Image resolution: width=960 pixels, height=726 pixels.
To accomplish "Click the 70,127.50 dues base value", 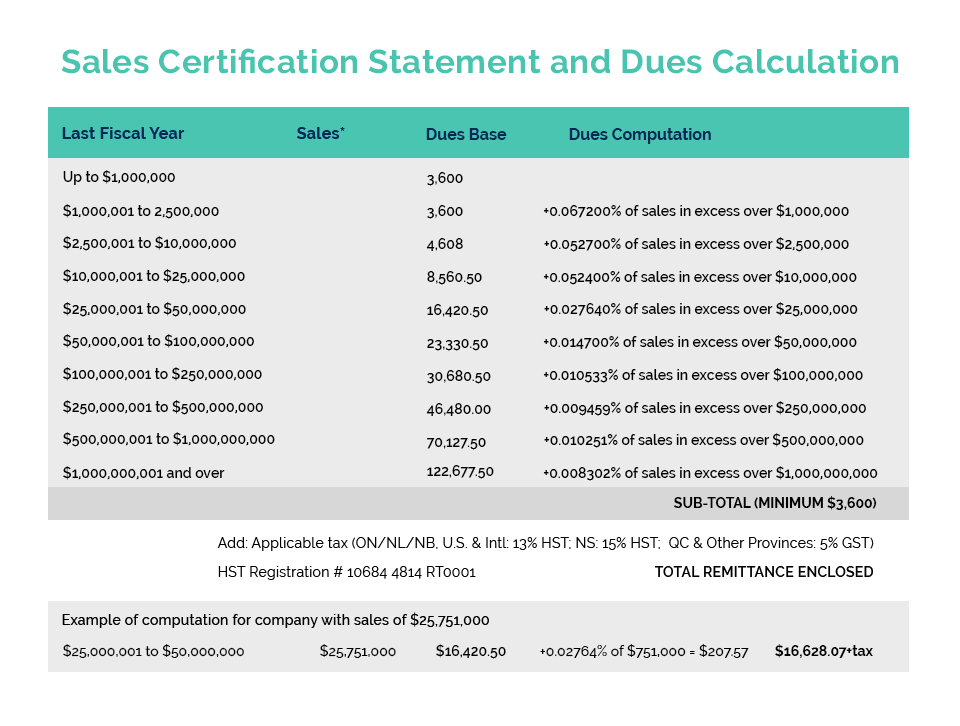I will [456, 441].
